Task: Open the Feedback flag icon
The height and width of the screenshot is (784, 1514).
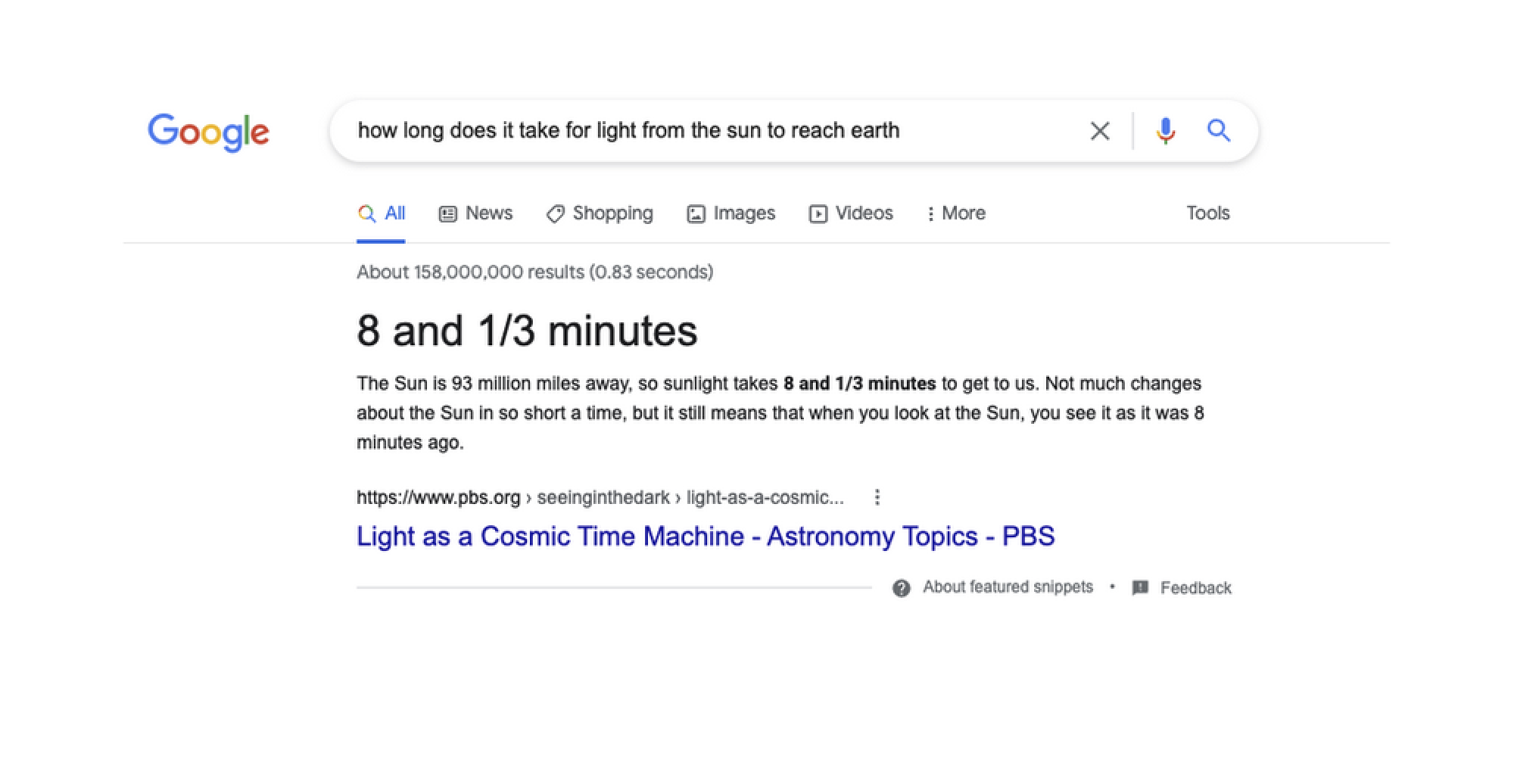Action: pos(1139,587)
